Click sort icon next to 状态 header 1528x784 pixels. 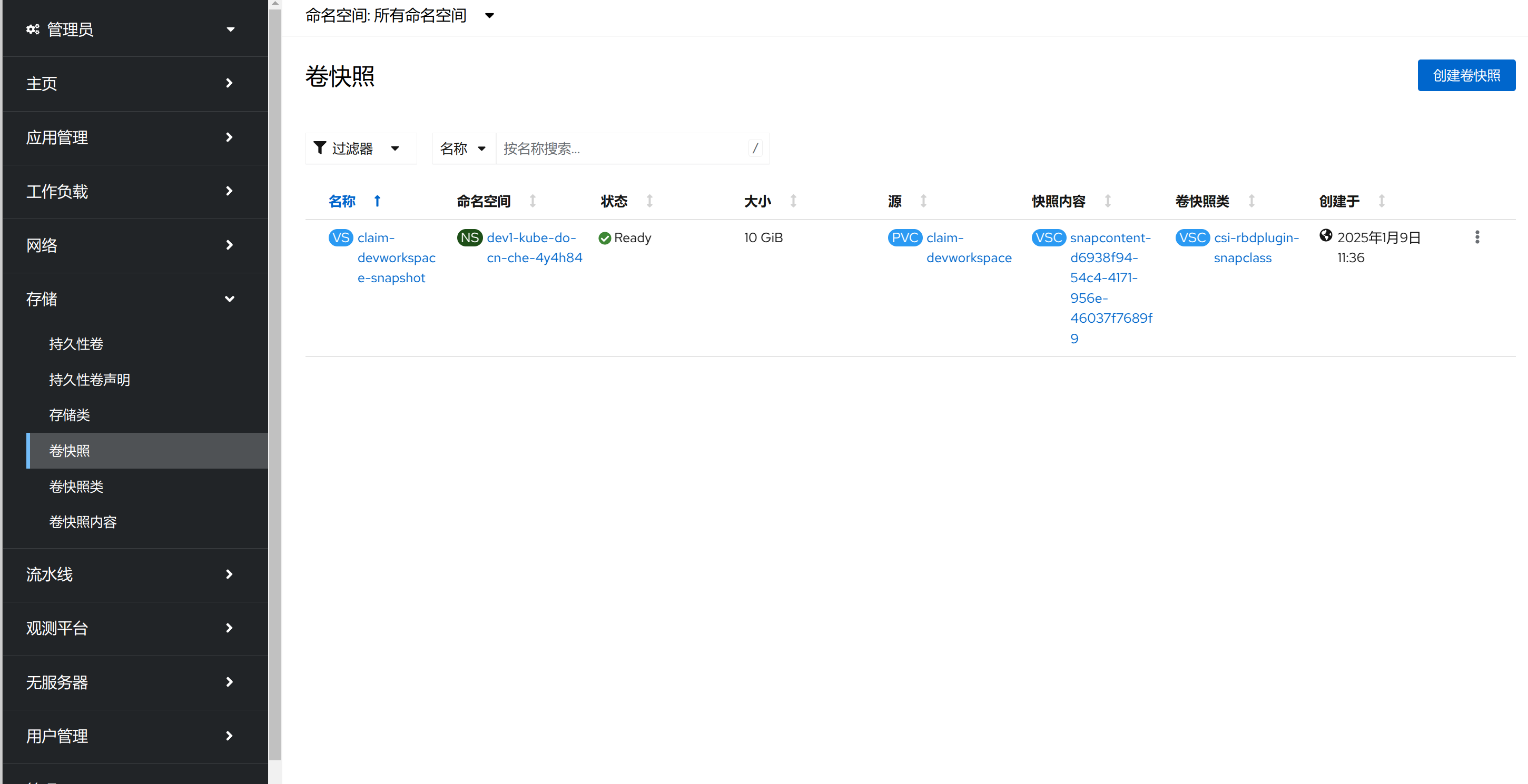[649, 201]
